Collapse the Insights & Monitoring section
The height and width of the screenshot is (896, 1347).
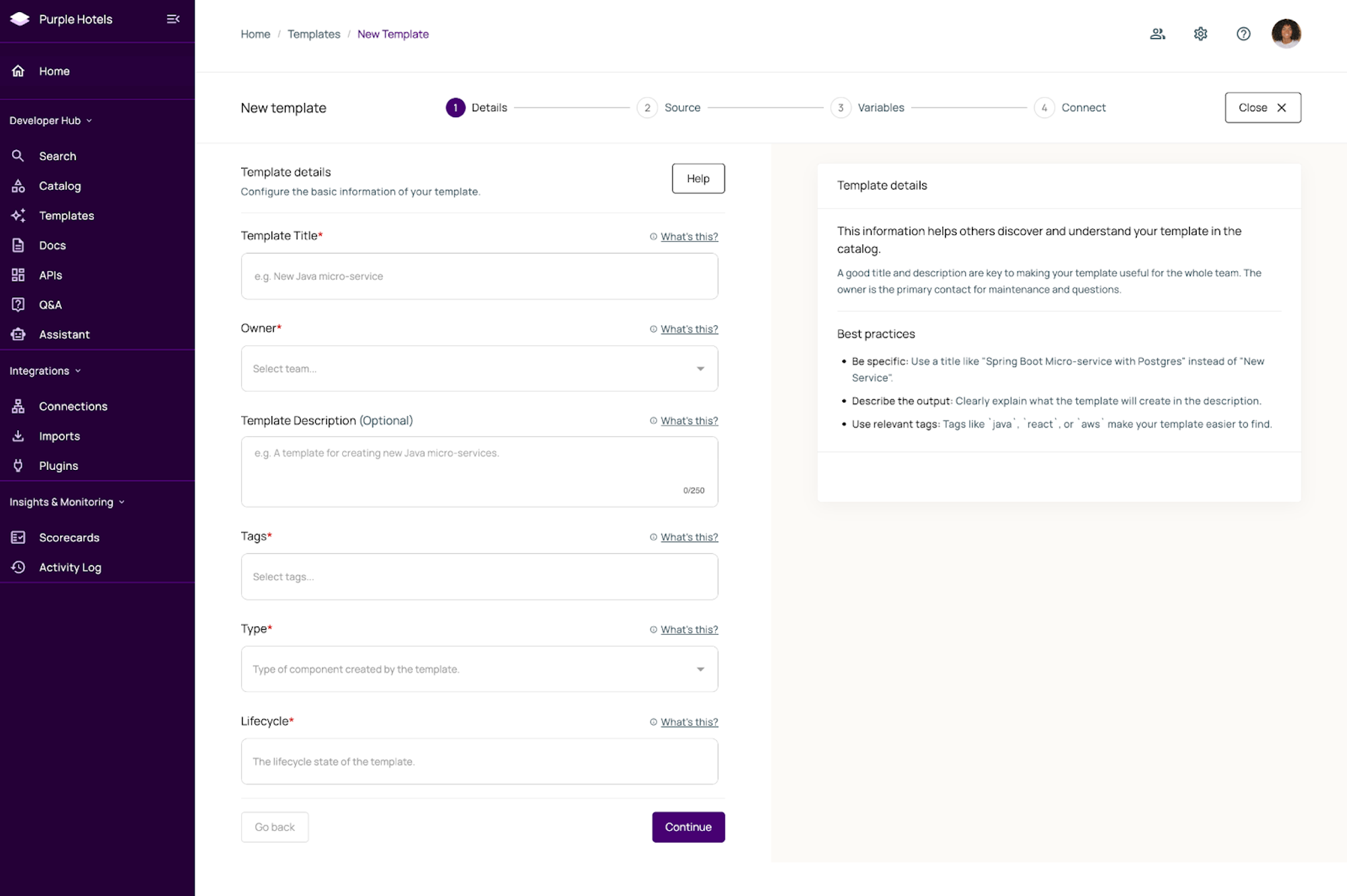67,502
